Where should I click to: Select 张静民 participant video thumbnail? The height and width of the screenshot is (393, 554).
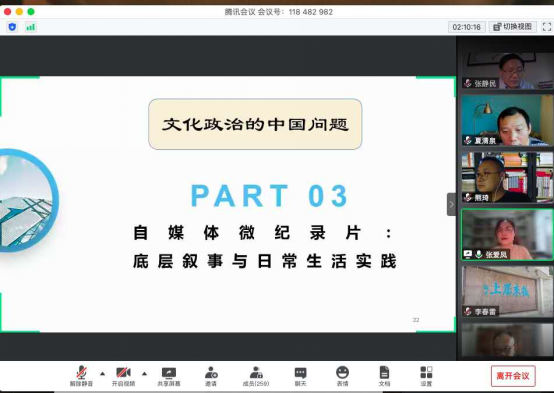point(507,71)
